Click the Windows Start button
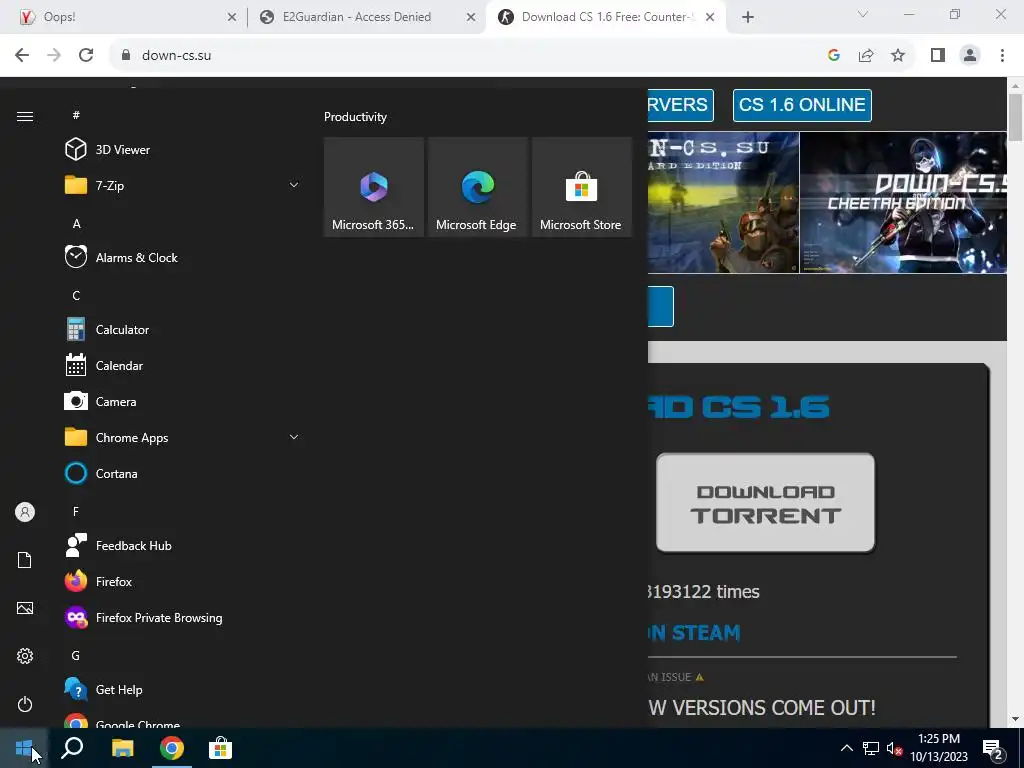This screenshot has height=768, width=1024. pyautogui.click(x=24, y=748)
